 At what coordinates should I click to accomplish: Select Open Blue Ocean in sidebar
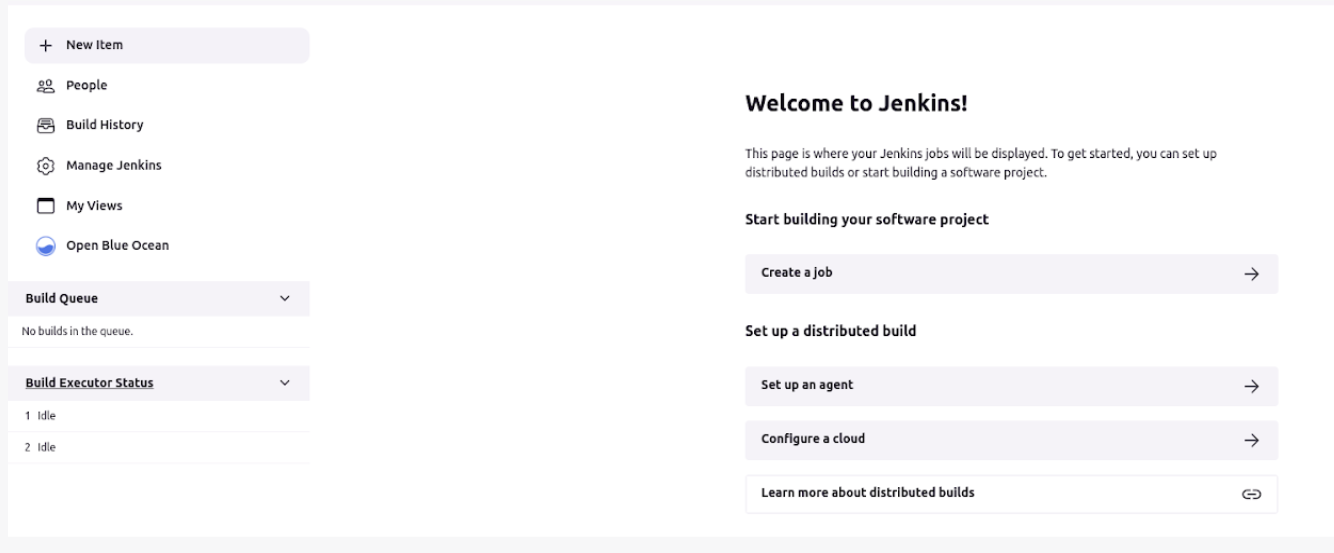tap(117, 245)
